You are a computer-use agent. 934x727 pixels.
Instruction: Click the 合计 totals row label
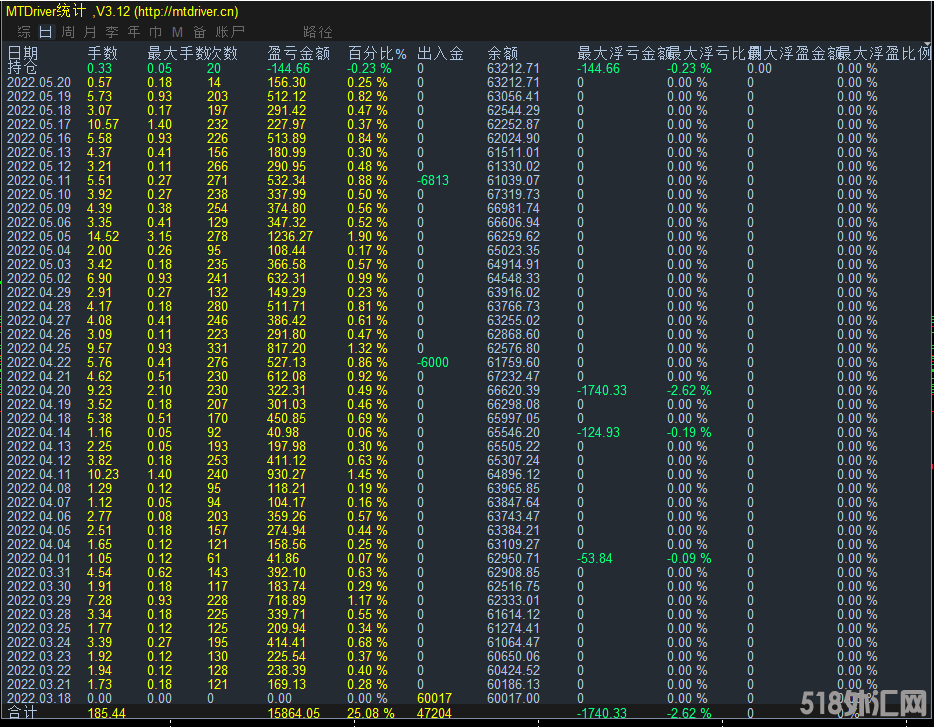coord(23,713)
